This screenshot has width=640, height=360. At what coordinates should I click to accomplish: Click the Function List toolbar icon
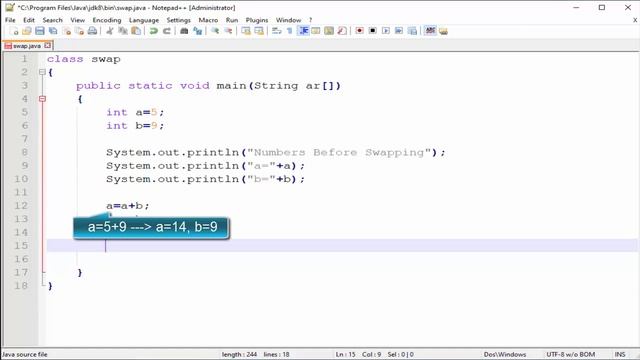pyautogui.click(x=342, y=31)
